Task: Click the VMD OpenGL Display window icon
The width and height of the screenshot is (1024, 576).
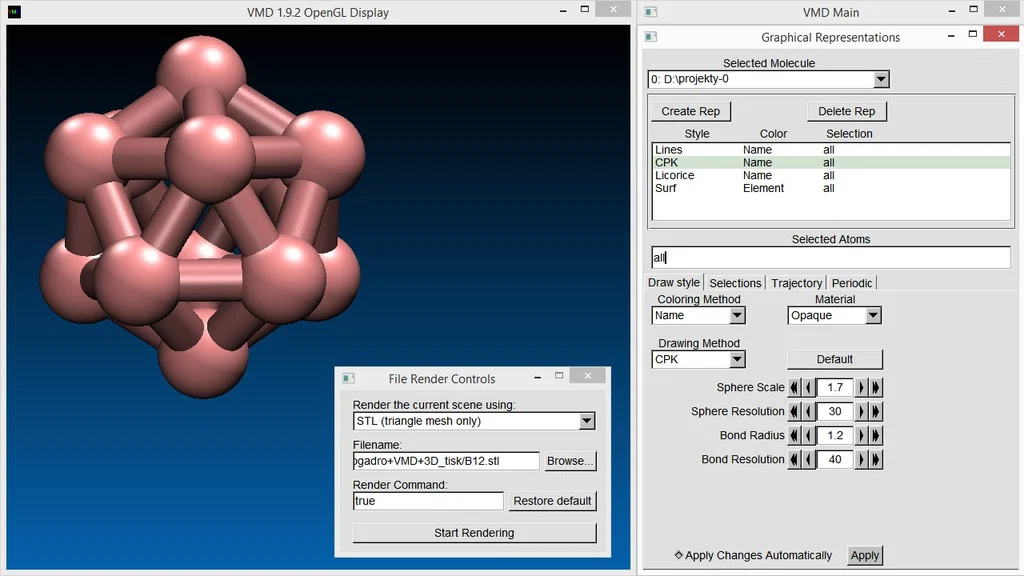Action: 14,12
